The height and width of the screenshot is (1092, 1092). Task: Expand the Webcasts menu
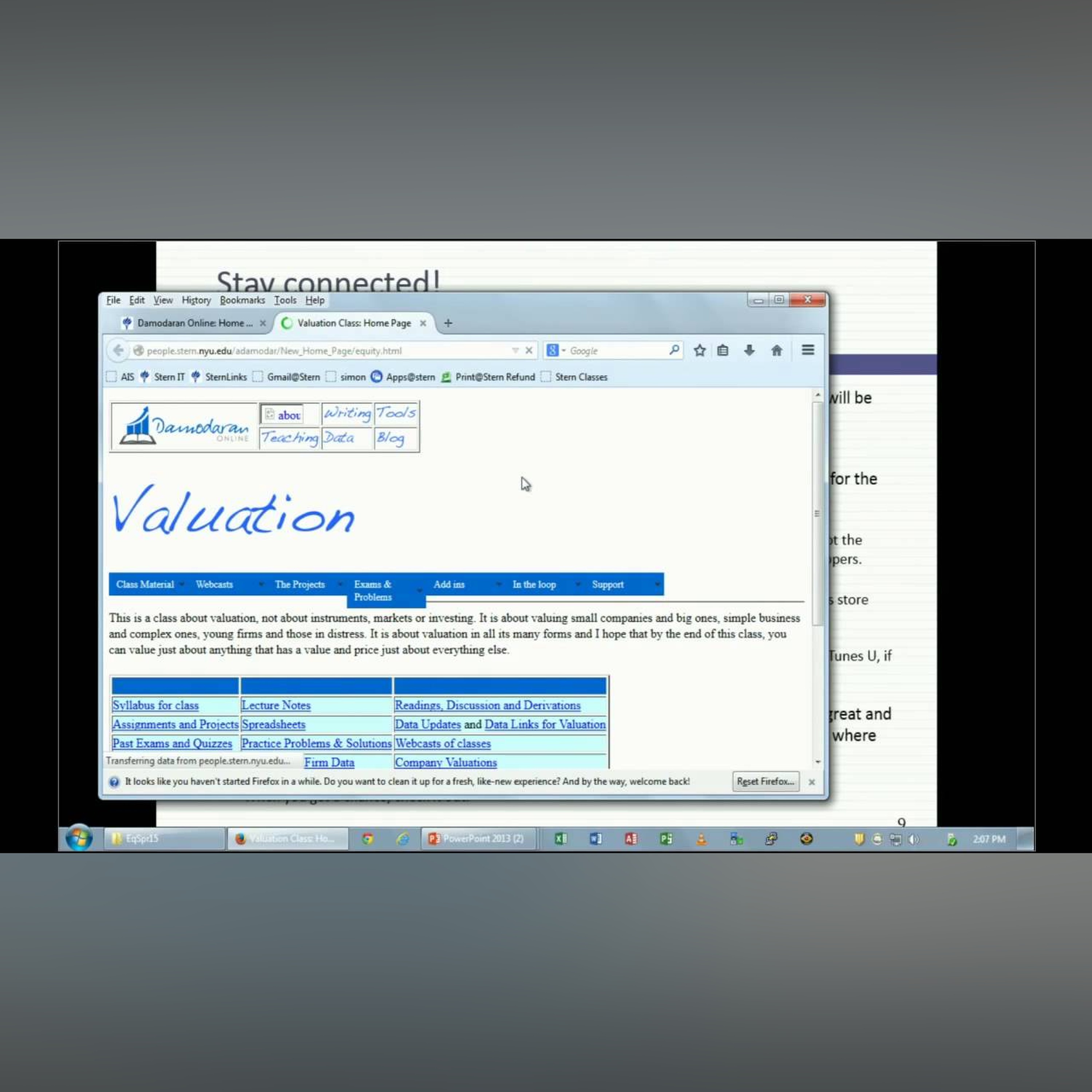pos(228,585)
